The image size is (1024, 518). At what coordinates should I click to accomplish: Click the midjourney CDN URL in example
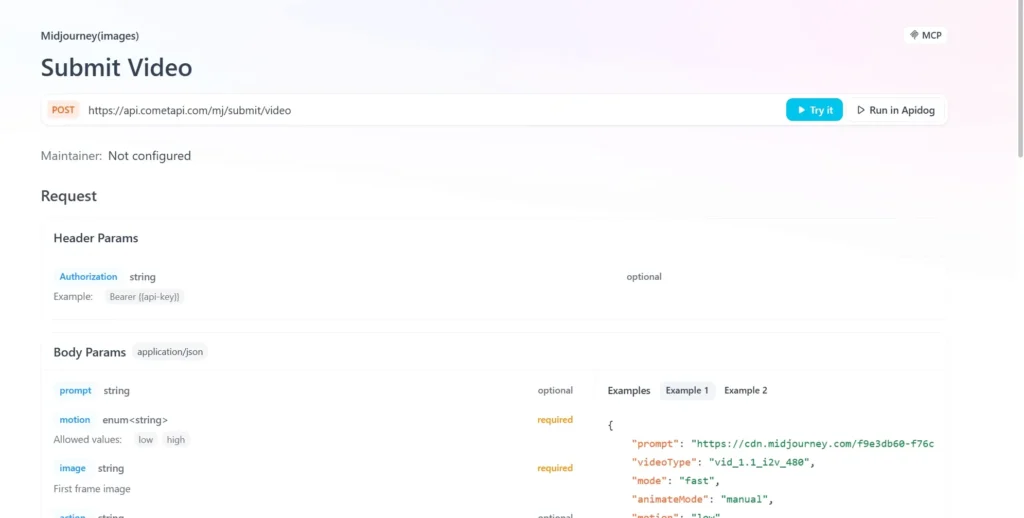click(812, 444)
